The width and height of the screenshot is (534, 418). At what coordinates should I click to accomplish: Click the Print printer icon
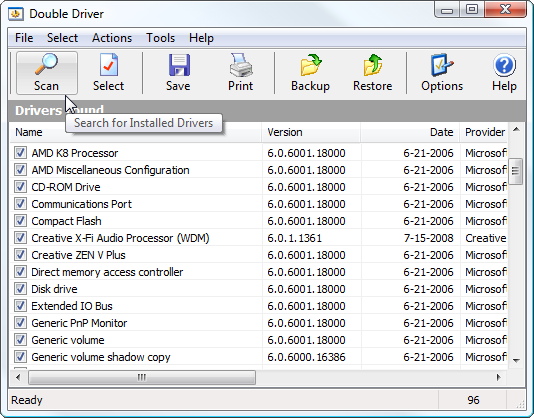pyautogui.click(x=241, y=64)
